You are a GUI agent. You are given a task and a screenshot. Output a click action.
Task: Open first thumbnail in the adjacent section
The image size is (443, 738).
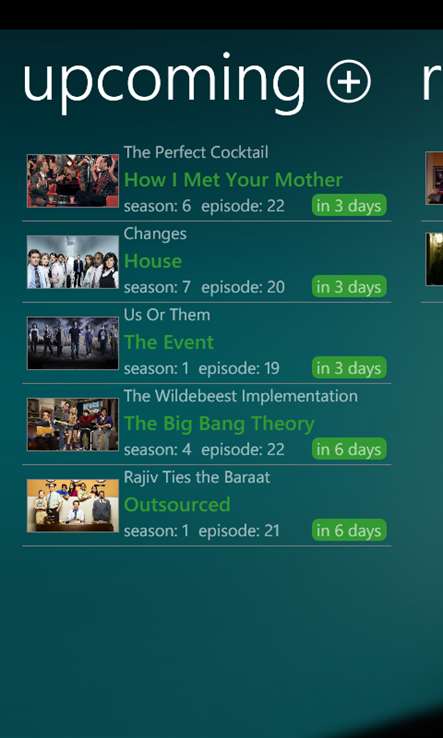[434, 178]
